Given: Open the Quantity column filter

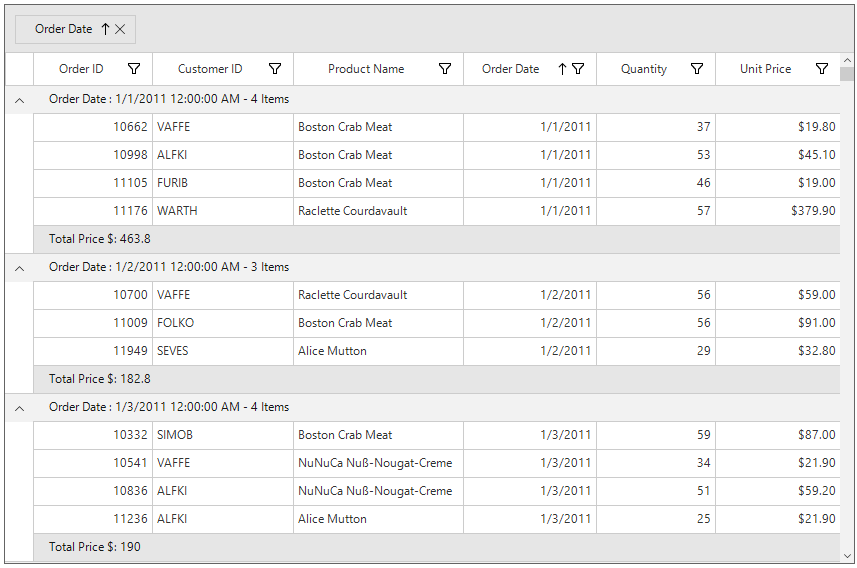Looking at the screenshot, I should [697, 69].
